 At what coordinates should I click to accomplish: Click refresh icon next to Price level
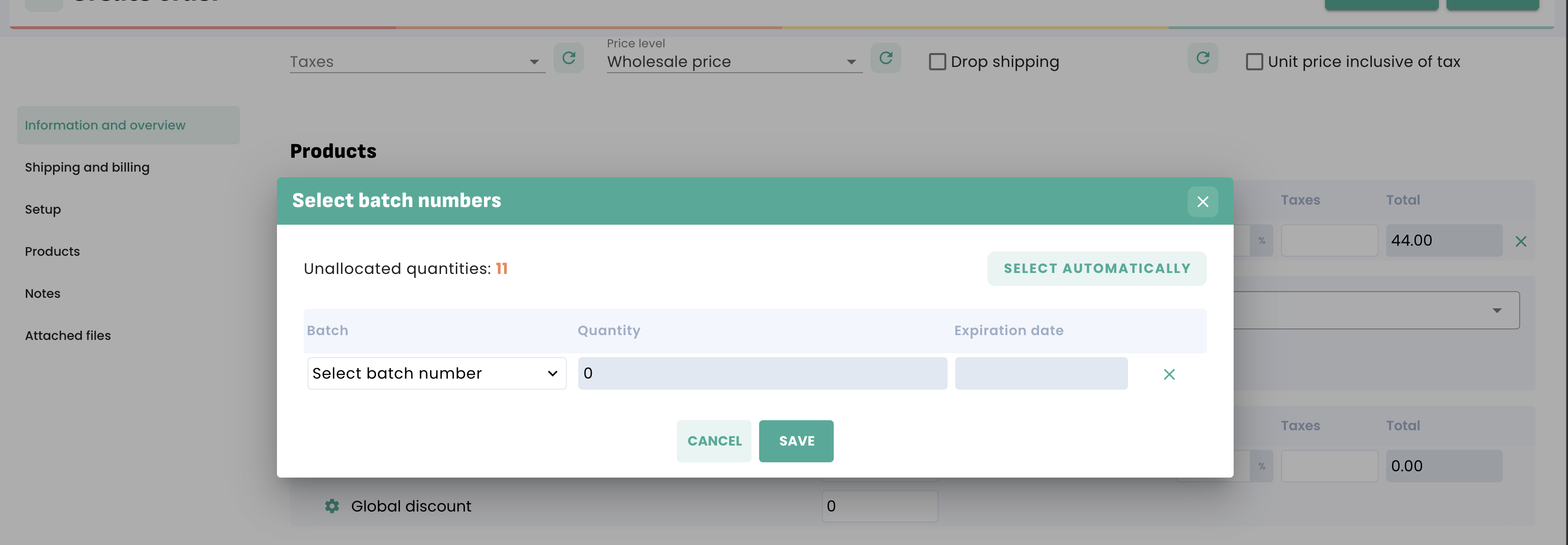(x=886, y=58)
